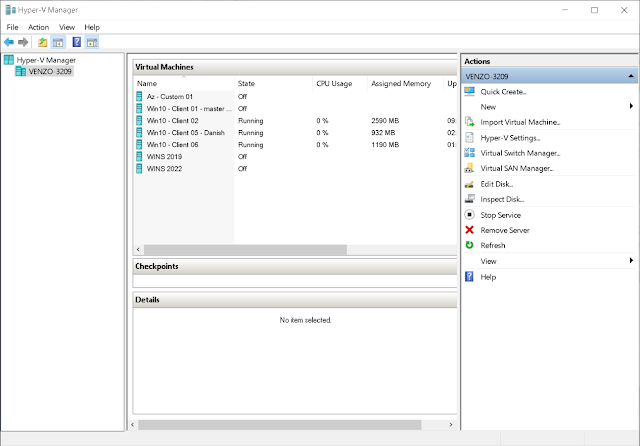The height and width of the screenshot is (446, 640).
Task: Click the Up one level folder icon
Action: point(42,42)
